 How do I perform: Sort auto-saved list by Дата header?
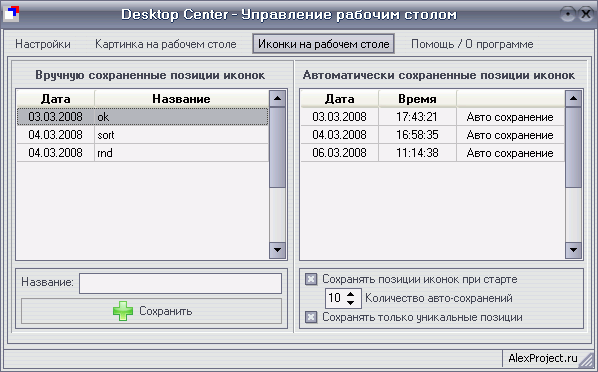(339, 99)
